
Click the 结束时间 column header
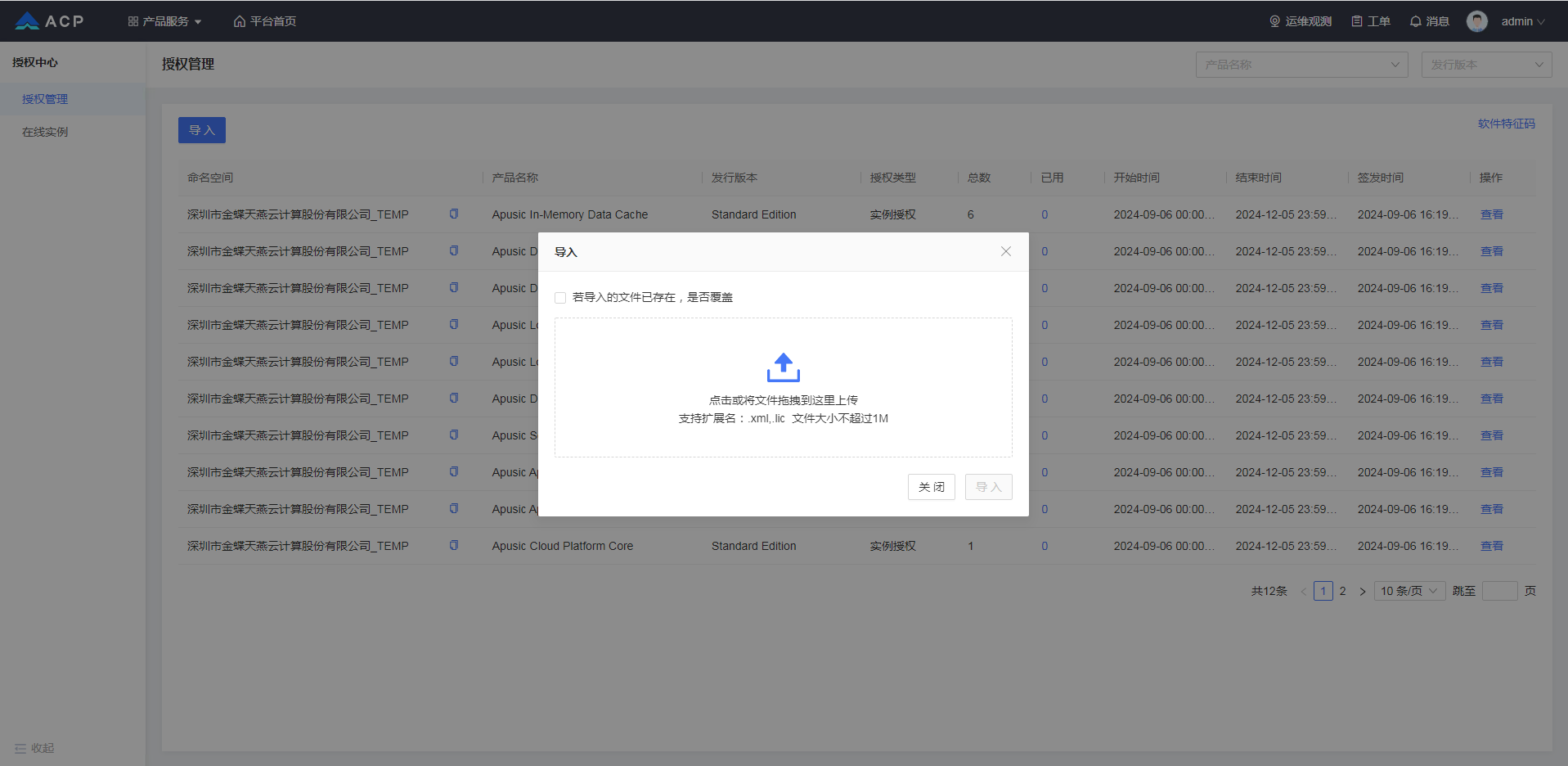point(1259,178)
